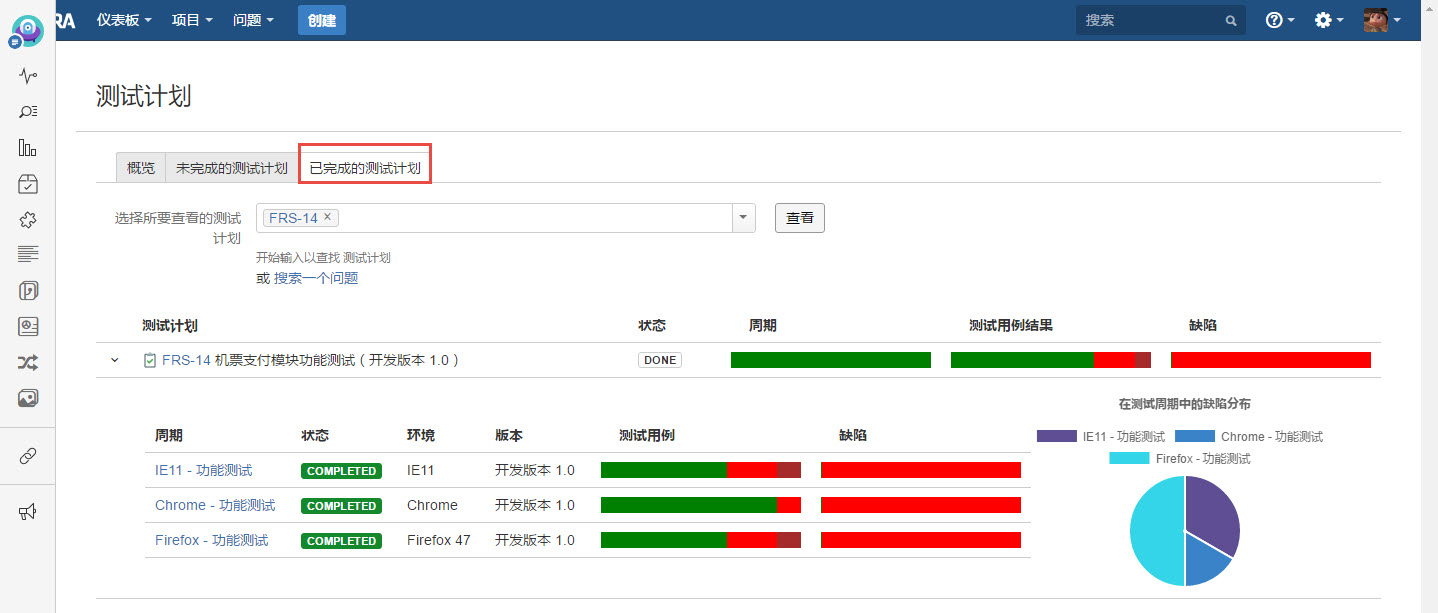1438x613 pixels.
Task: Click the 测试计划 column header
Action: coord(170,325)
